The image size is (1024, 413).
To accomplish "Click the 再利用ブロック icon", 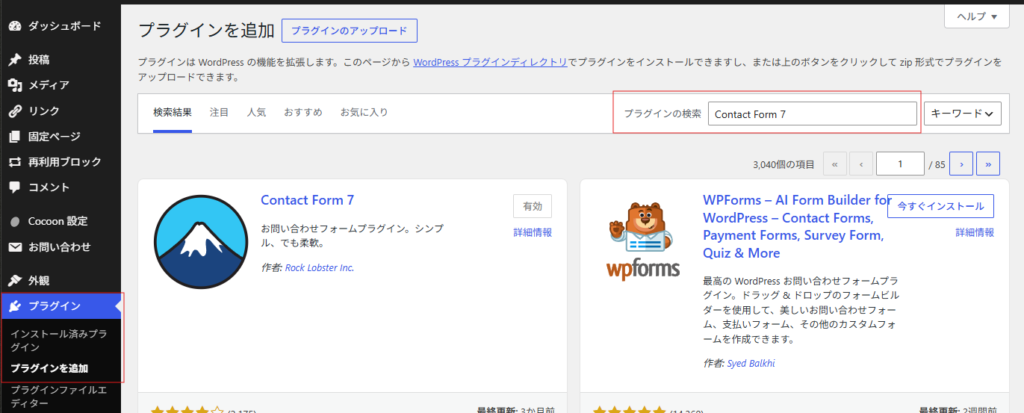I will (15, 162).
